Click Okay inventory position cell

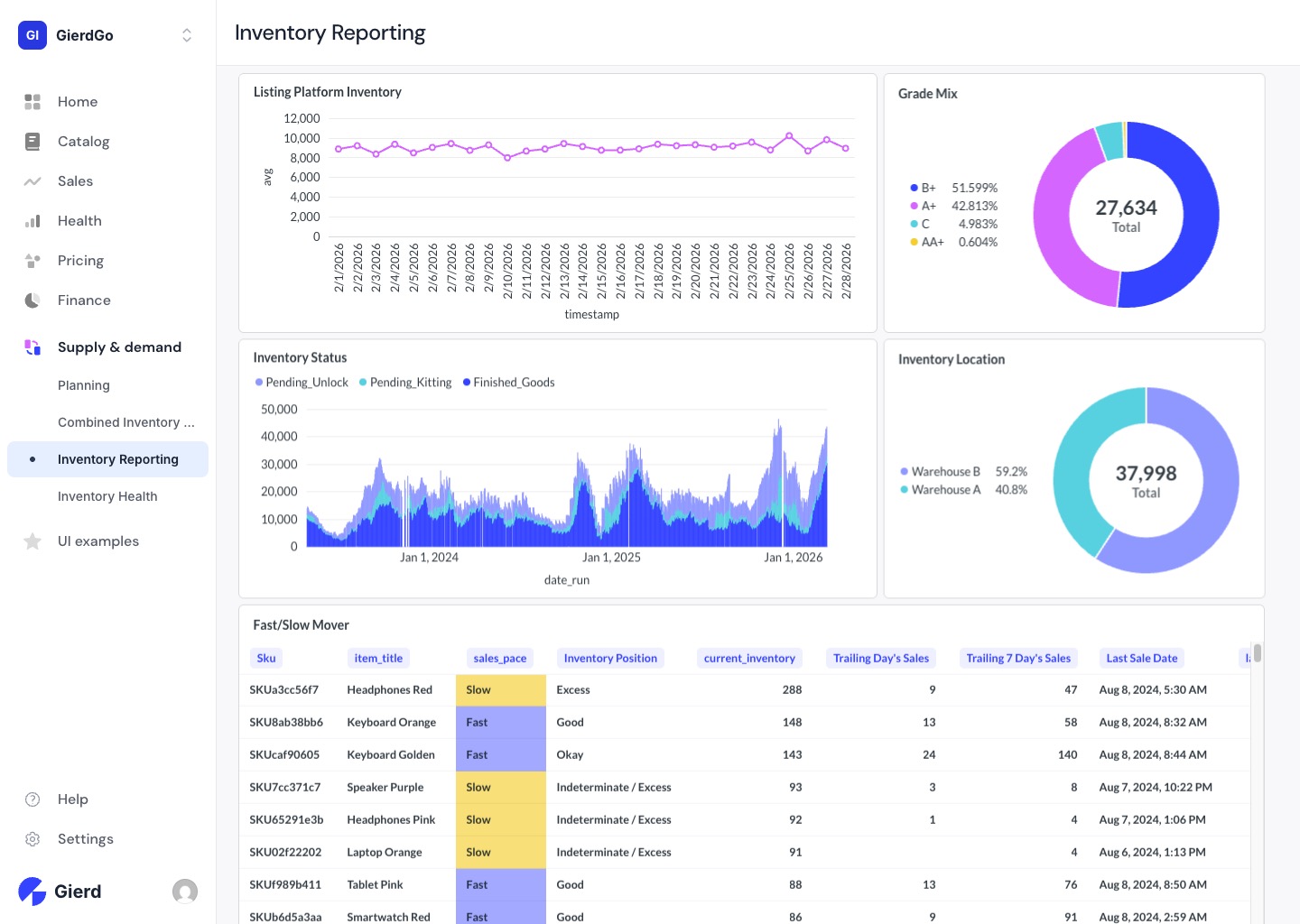coord(570,754)
